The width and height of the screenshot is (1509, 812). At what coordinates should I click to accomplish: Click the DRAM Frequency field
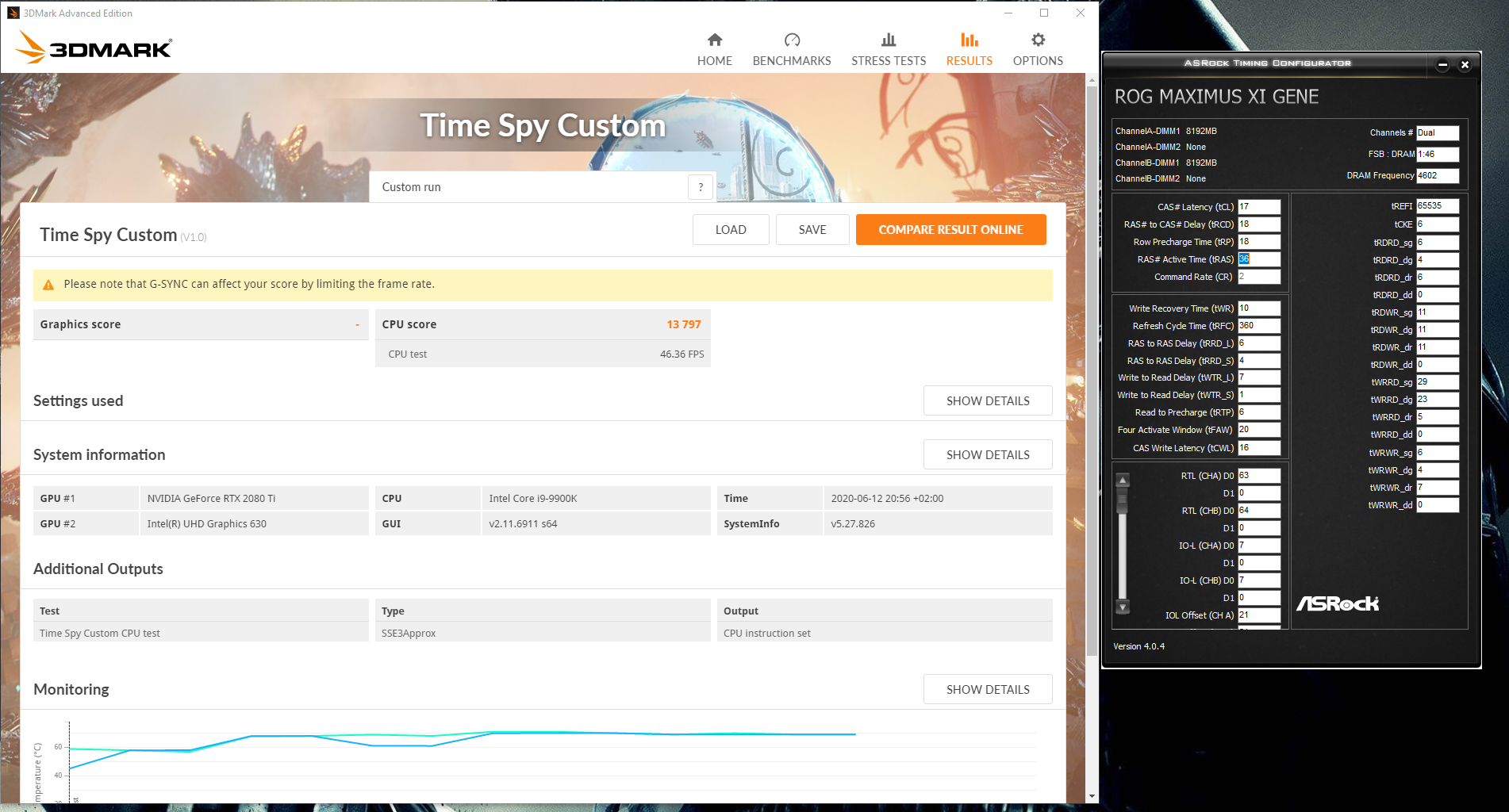click(1438, 176)
